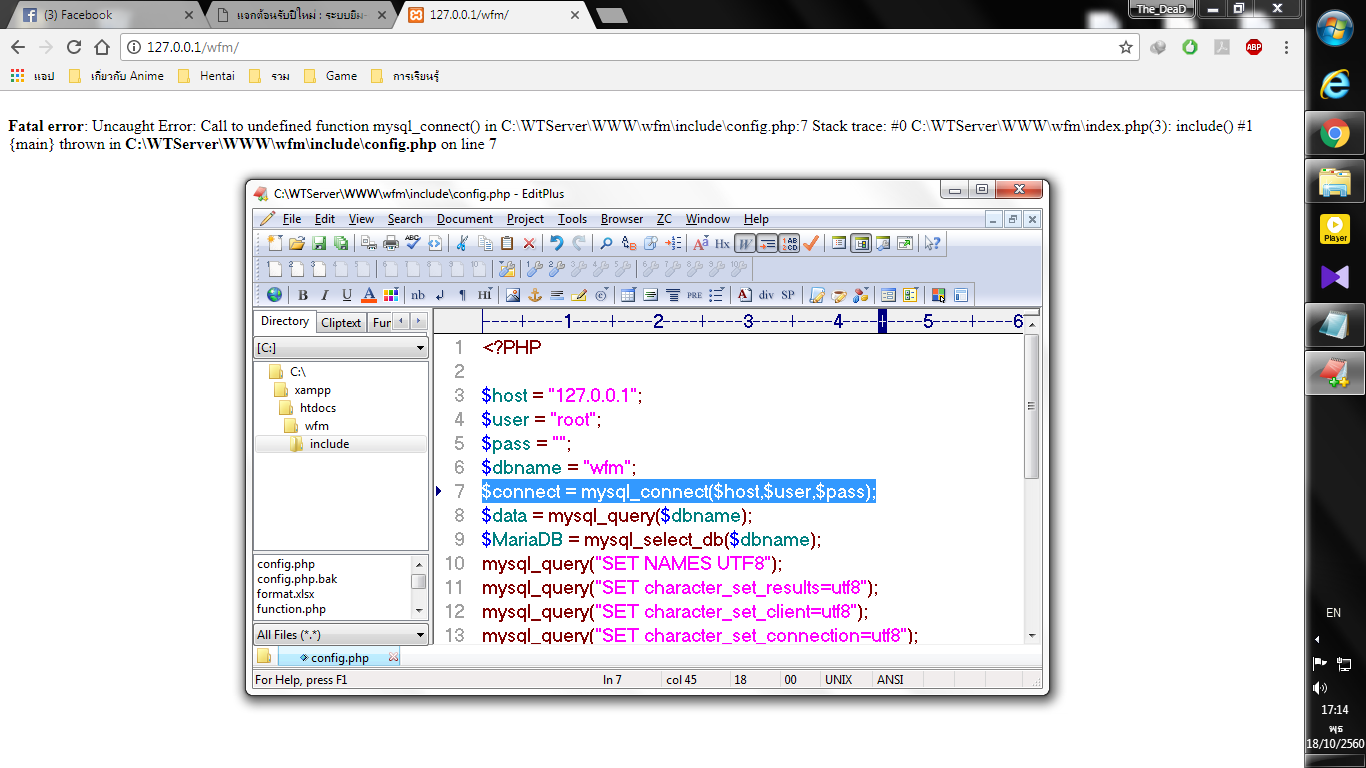Click the Print icon in EditPlus toolbar

pyautogui.click(x=391, y=243)
